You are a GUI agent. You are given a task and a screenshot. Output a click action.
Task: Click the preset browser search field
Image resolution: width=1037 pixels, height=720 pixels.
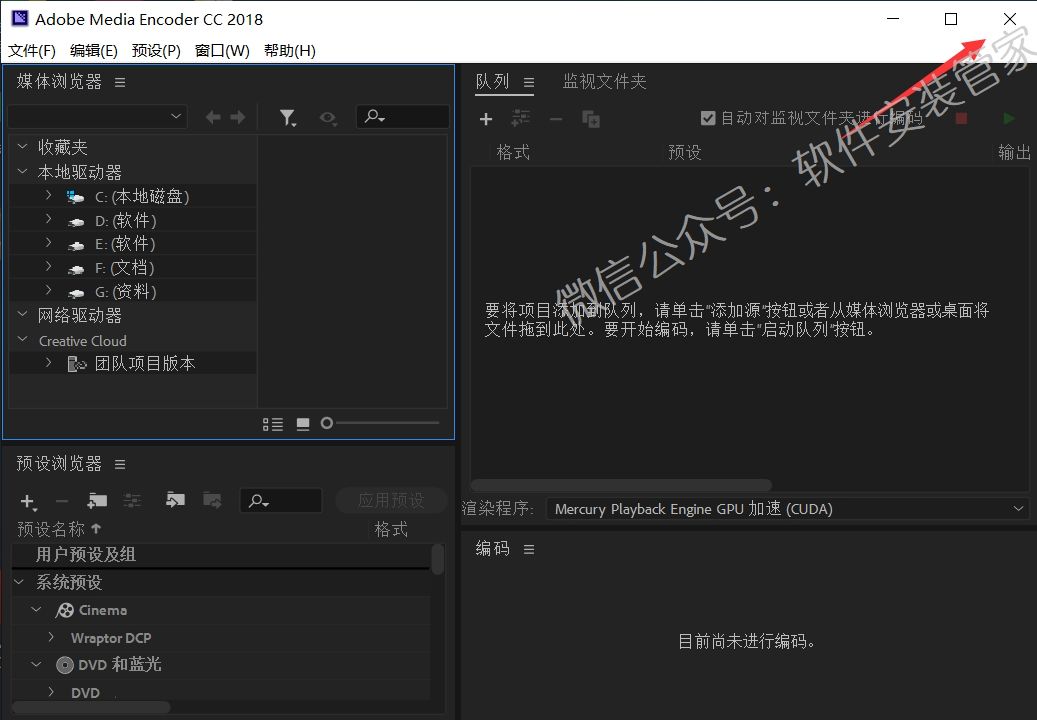coord(290,501)
